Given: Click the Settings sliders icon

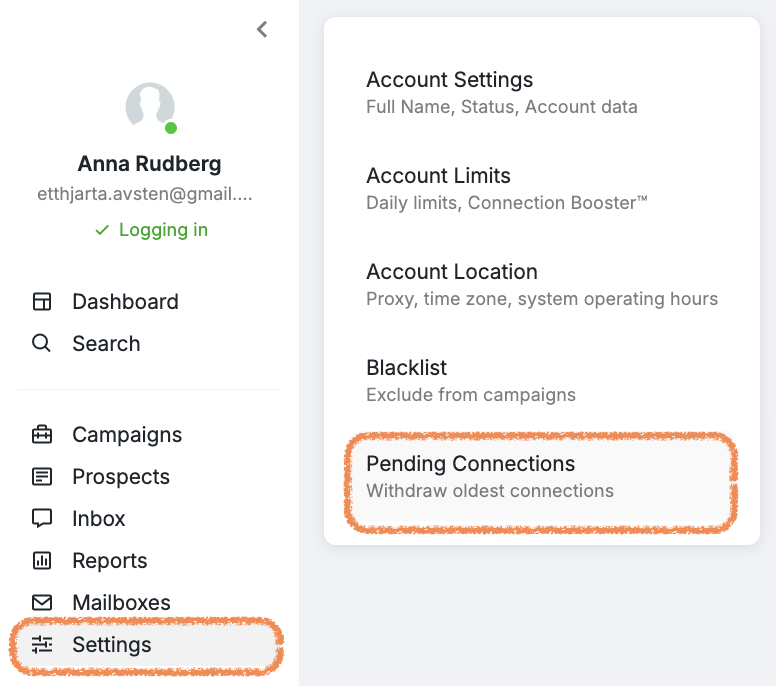Looking at the screenshot, I should click(x=42, y=645).
